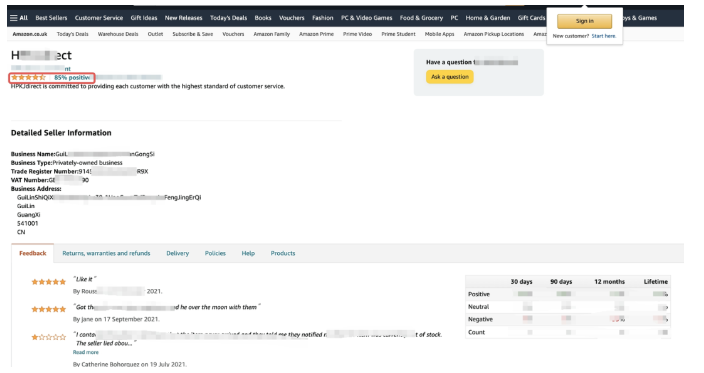Open the All hamburger menu

(19, 18)
